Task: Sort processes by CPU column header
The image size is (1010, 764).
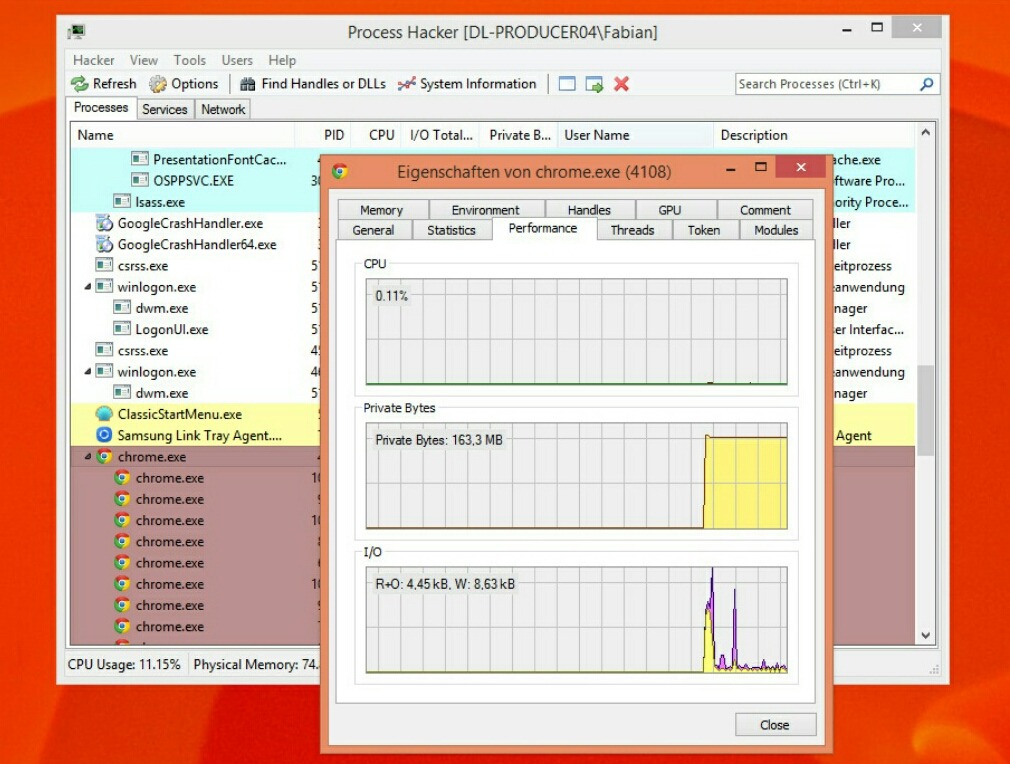Action: tap(381, 135)
